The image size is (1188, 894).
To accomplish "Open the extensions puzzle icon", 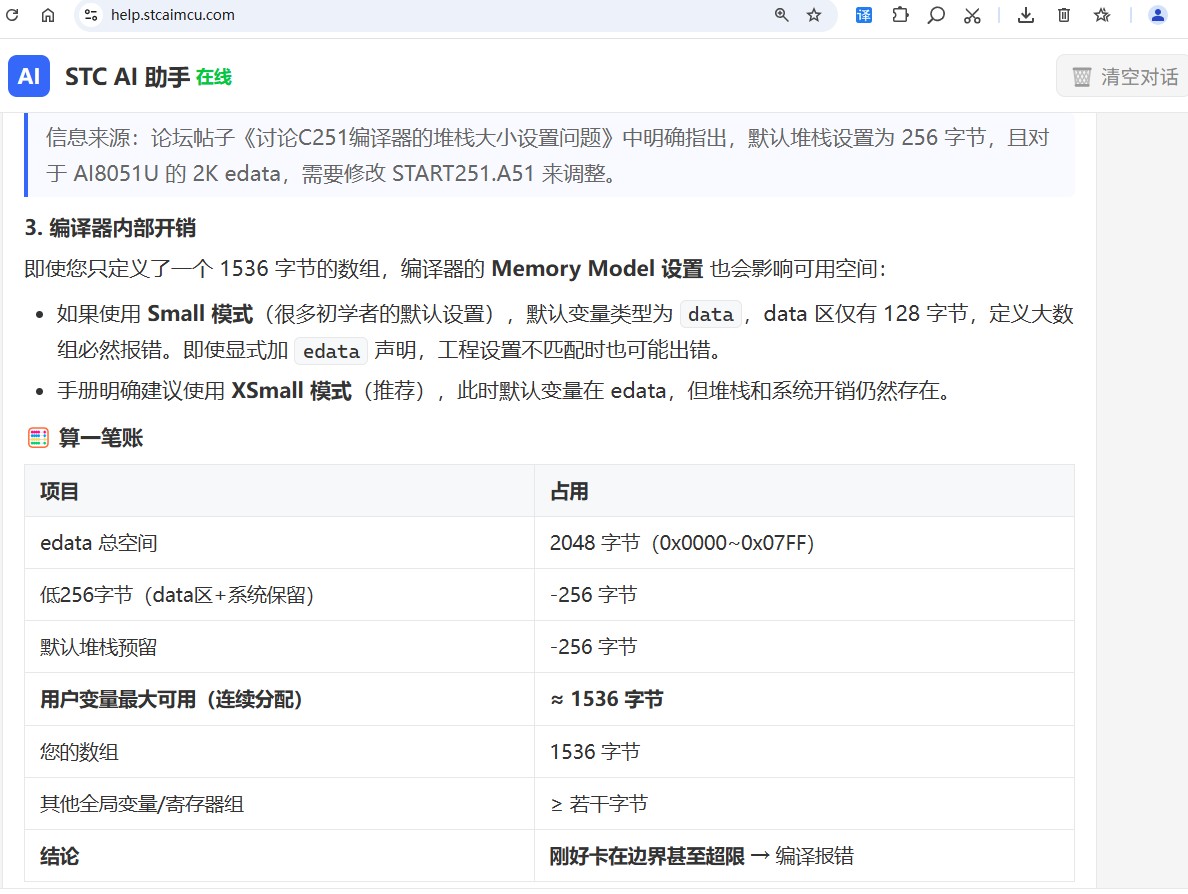I will 900,15.
